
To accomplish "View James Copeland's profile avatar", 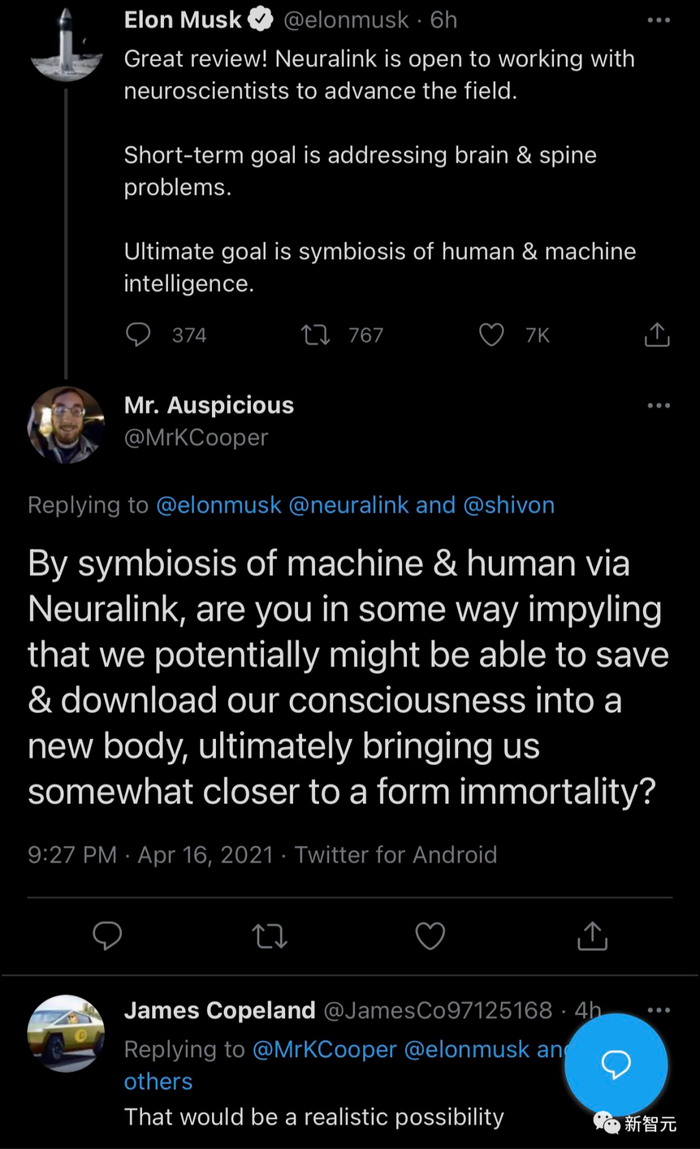I will pyautogui.click(x=66, y=1032).
